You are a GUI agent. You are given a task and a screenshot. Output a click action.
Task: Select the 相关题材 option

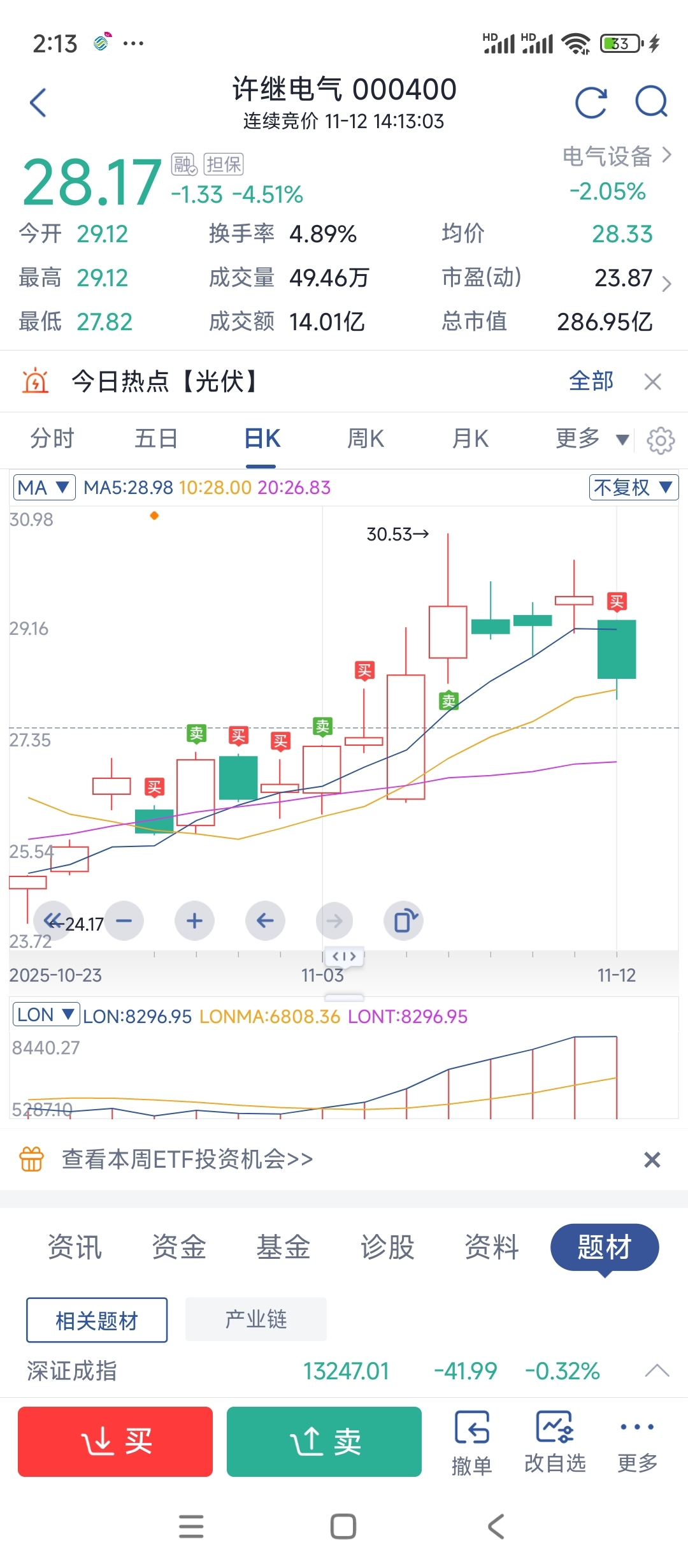click(97, 1320)
